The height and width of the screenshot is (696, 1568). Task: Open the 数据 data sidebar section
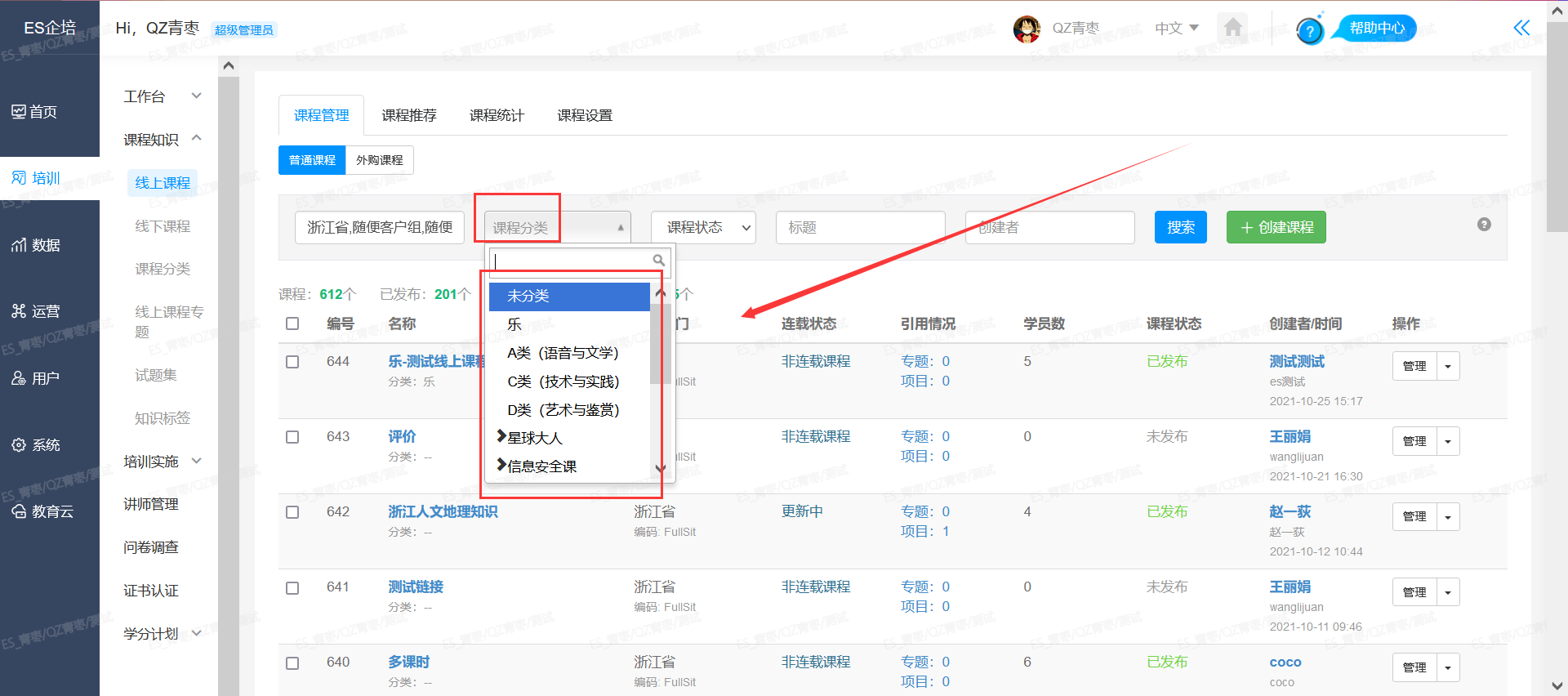[x=36, y=245]
